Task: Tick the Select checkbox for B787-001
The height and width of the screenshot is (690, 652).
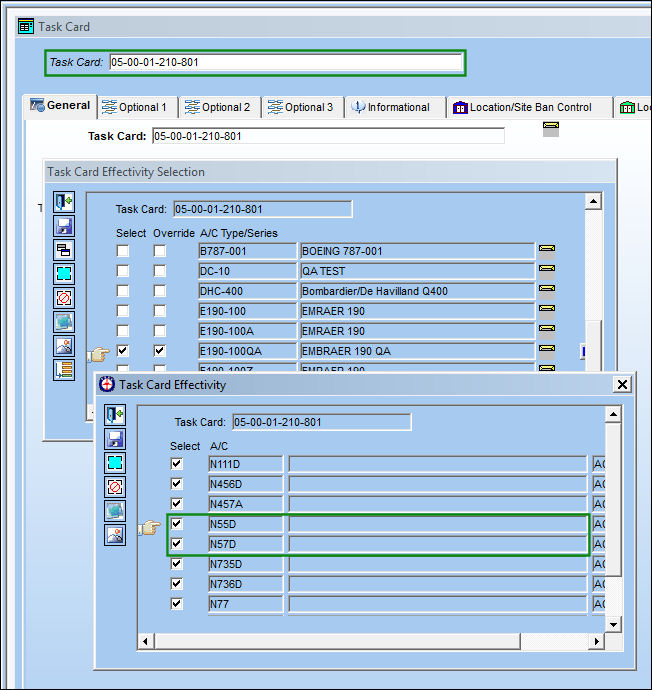Action: coord(123,251)
